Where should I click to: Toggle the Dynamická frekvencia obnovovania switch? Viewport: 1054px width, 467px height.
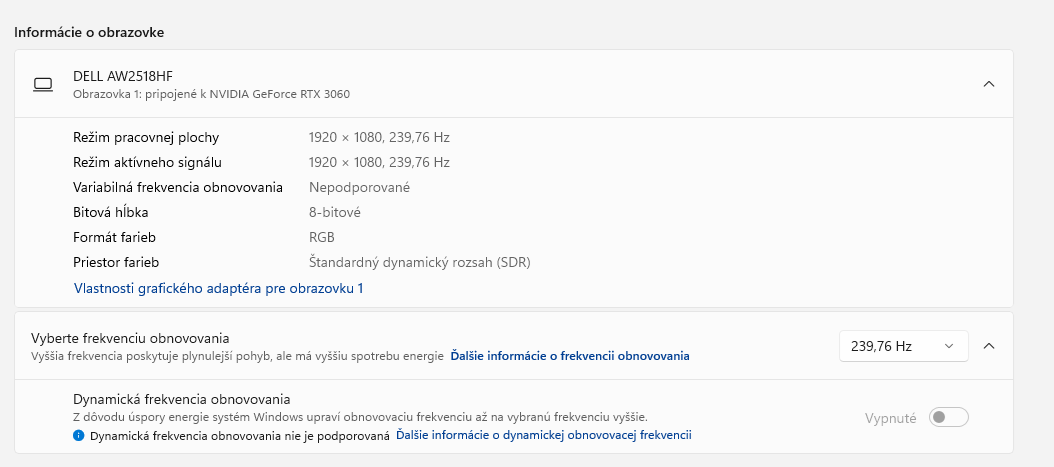(948, 418)
